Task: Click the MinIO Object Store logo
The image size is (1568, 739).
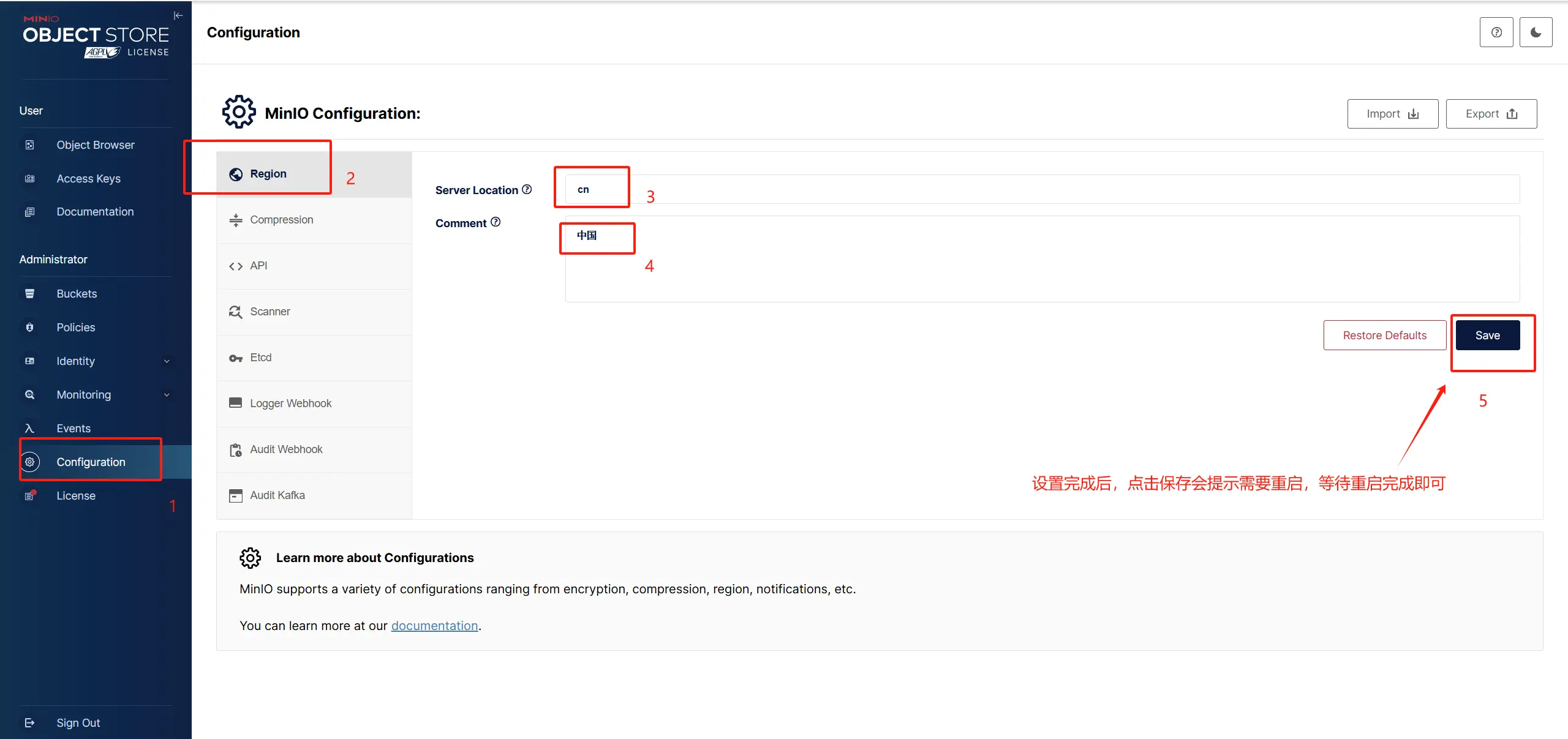Action: [96, 37]
